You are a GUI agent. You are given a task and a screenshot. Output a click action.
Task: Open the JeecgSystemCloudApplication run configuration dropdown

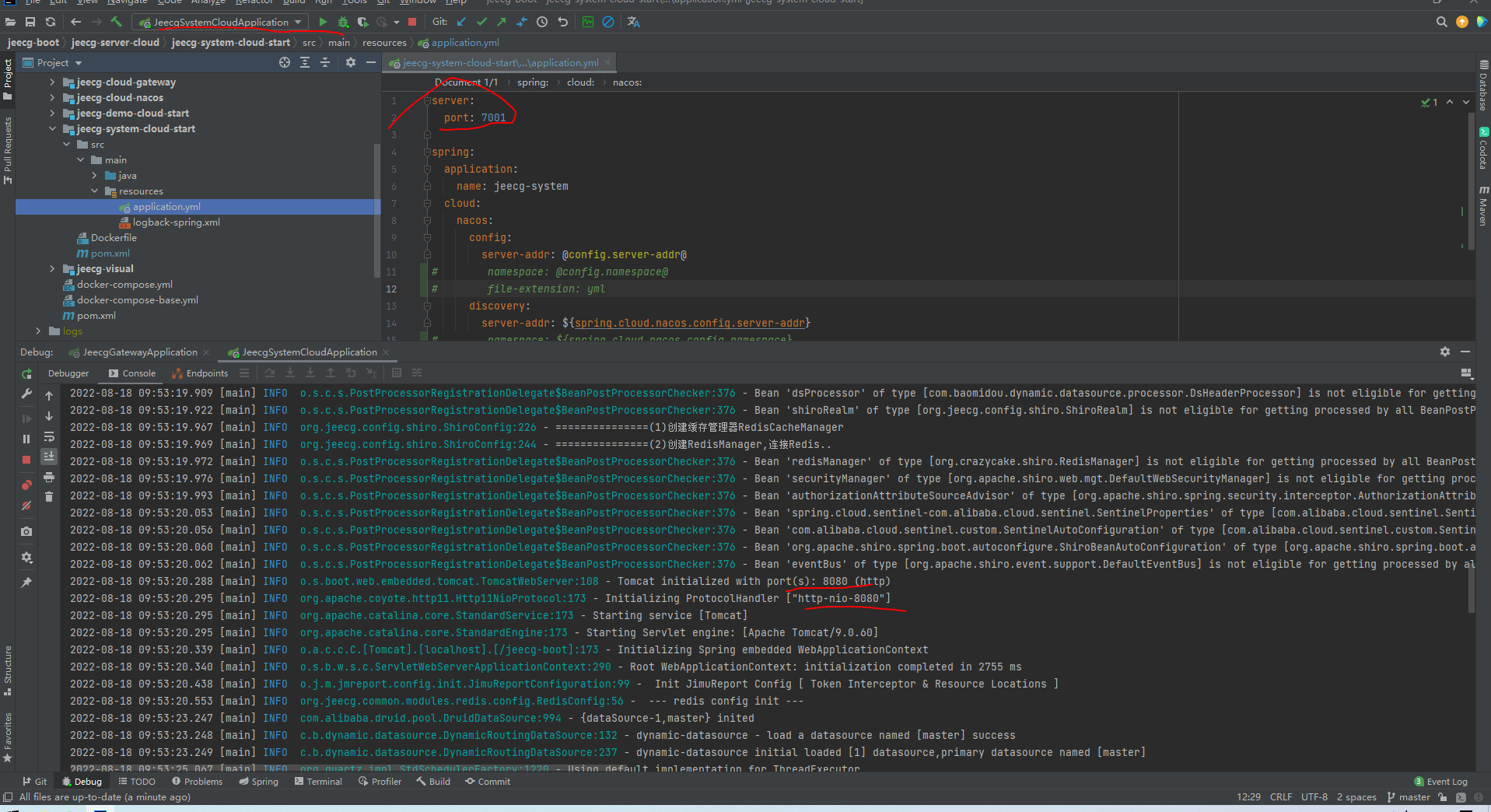pyautogui.click(x=299, y=22)
